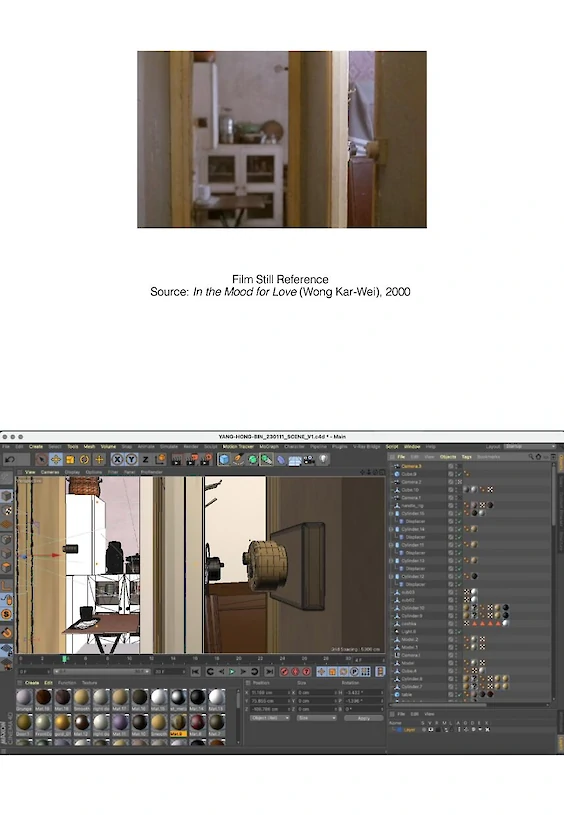Select the Live Selection arrow tool
564x815 pixels.
[x=41, y=459]
